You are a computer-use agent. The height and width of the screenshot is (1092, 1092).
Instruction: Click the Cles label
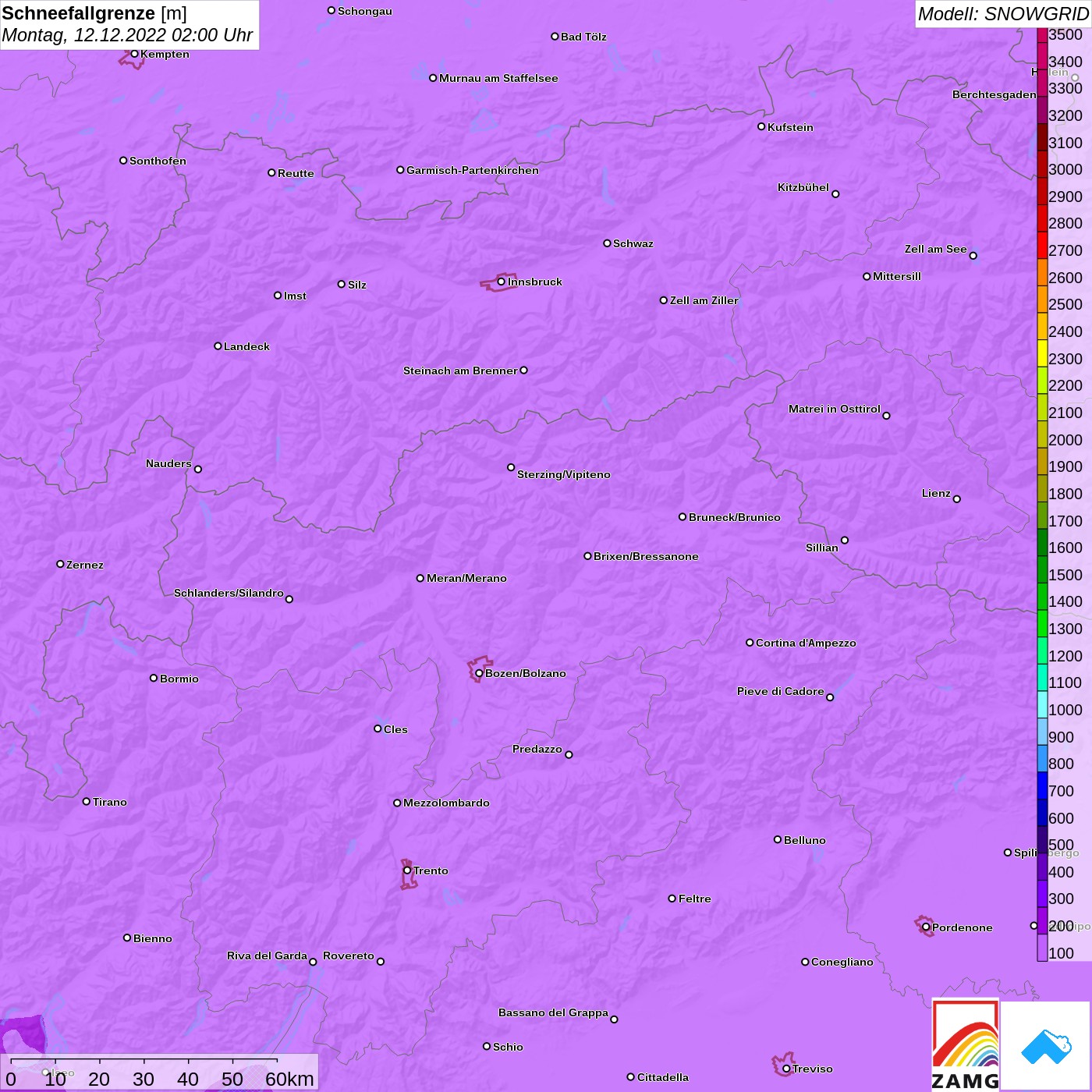pyautogui.click(x=395, y=729)
